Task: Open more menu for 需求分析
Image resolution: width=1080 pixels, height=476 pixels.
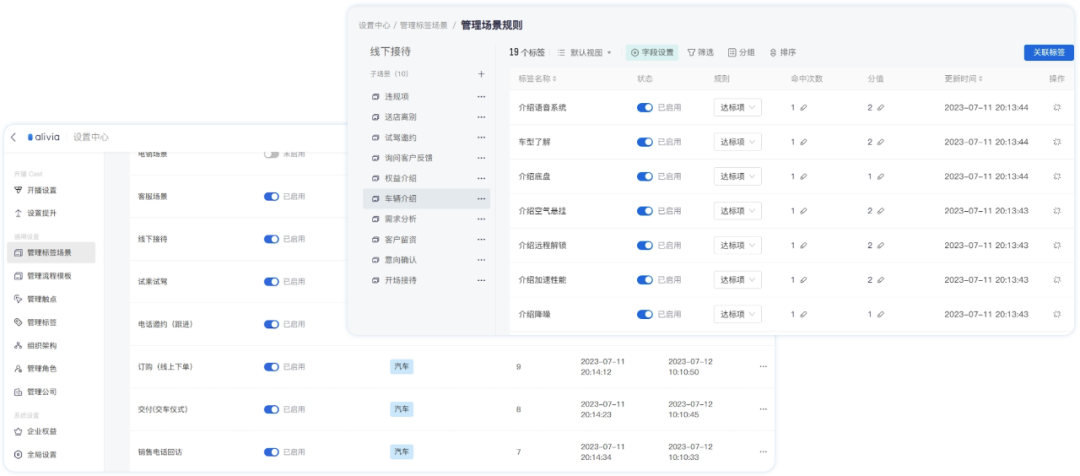Action: (481, 219)
